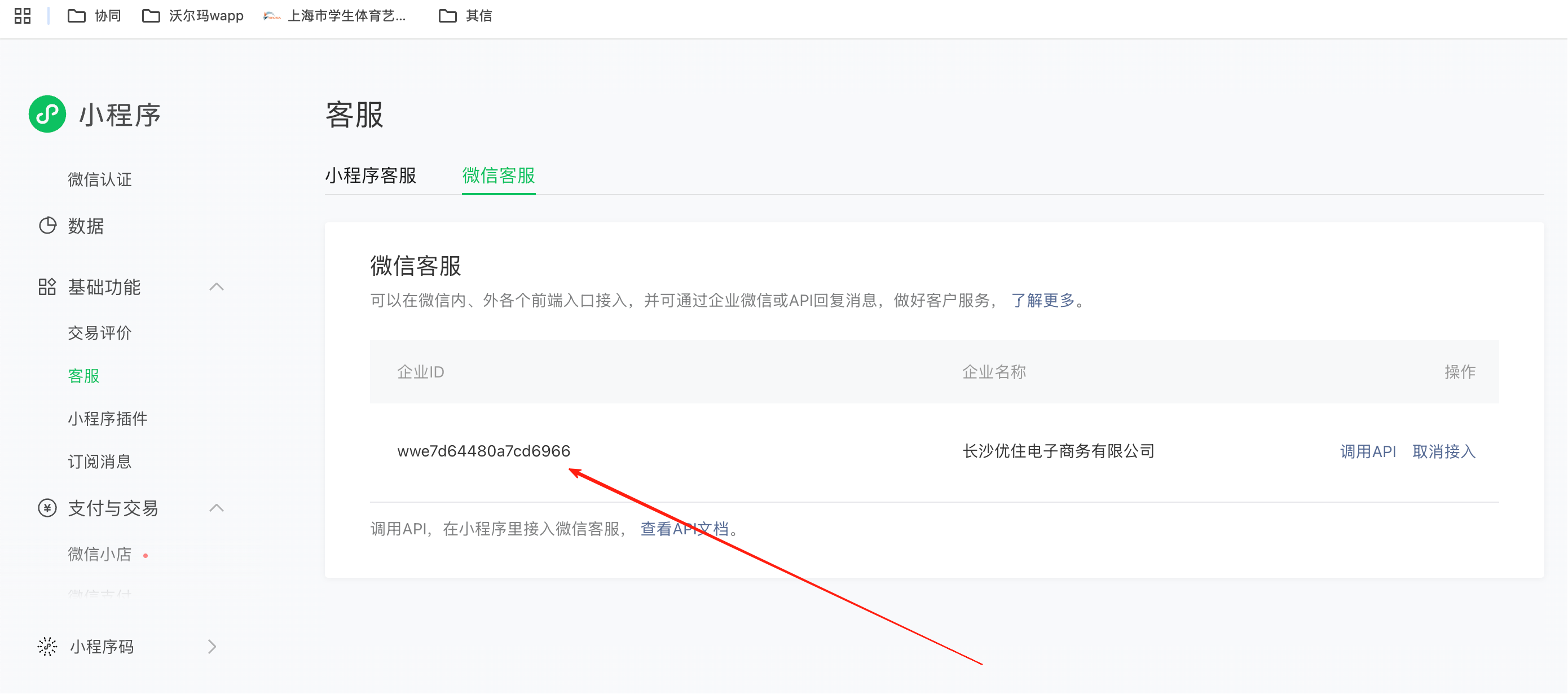Screen dimensions: 1568x694
Task: Switch to the 小程序客服 tab
Action: [x=370, y=175]
